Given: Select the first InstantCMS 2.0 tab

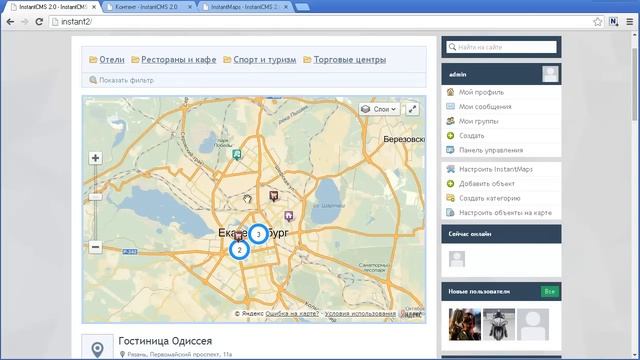Looking at the screenshot, I should coord(51,7).
